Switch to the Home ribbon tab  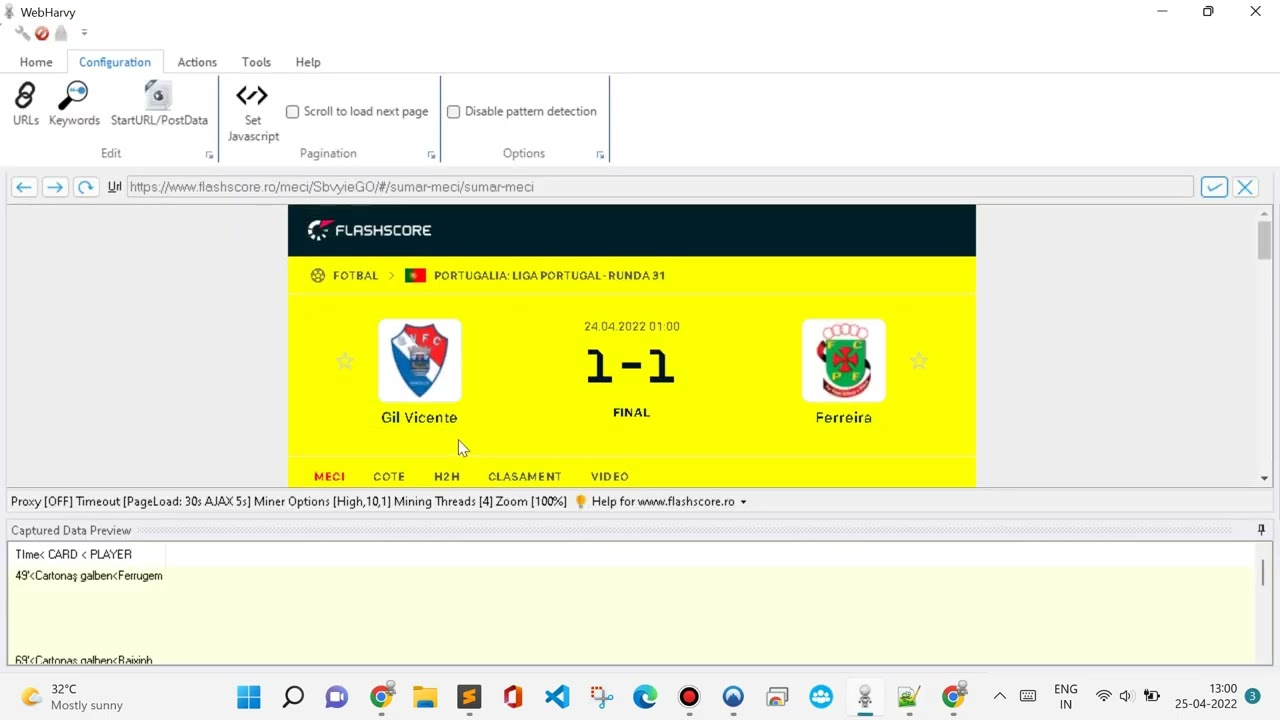[x=36, y=62]
